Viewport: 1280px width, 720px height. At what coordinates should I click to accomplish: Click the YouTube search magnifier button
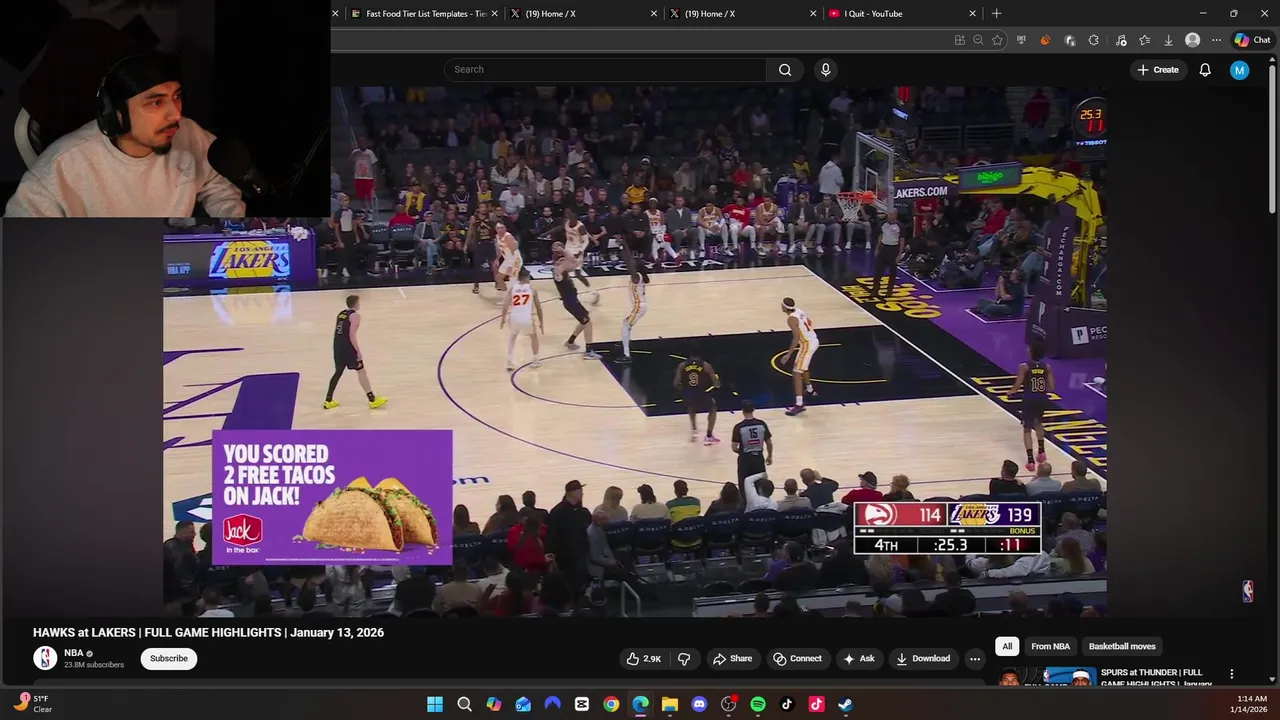coord(785,69)
